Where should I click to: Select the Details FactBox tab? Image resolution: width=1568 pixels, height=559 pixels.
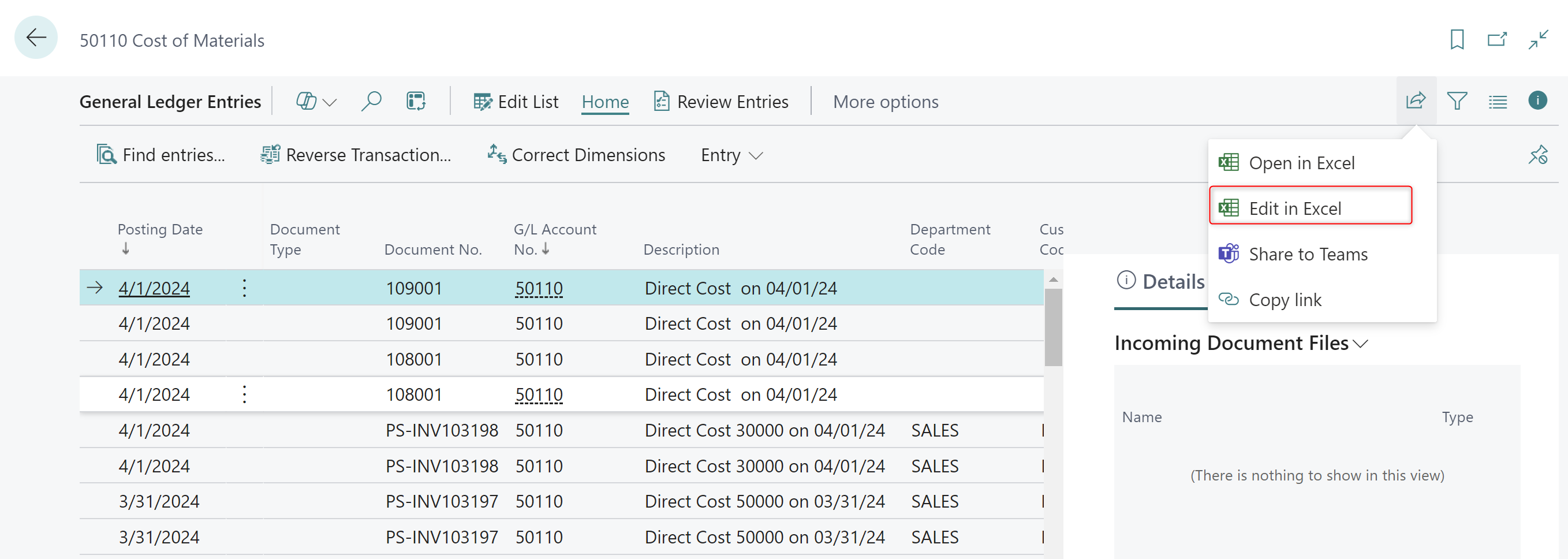point(1161,281)
